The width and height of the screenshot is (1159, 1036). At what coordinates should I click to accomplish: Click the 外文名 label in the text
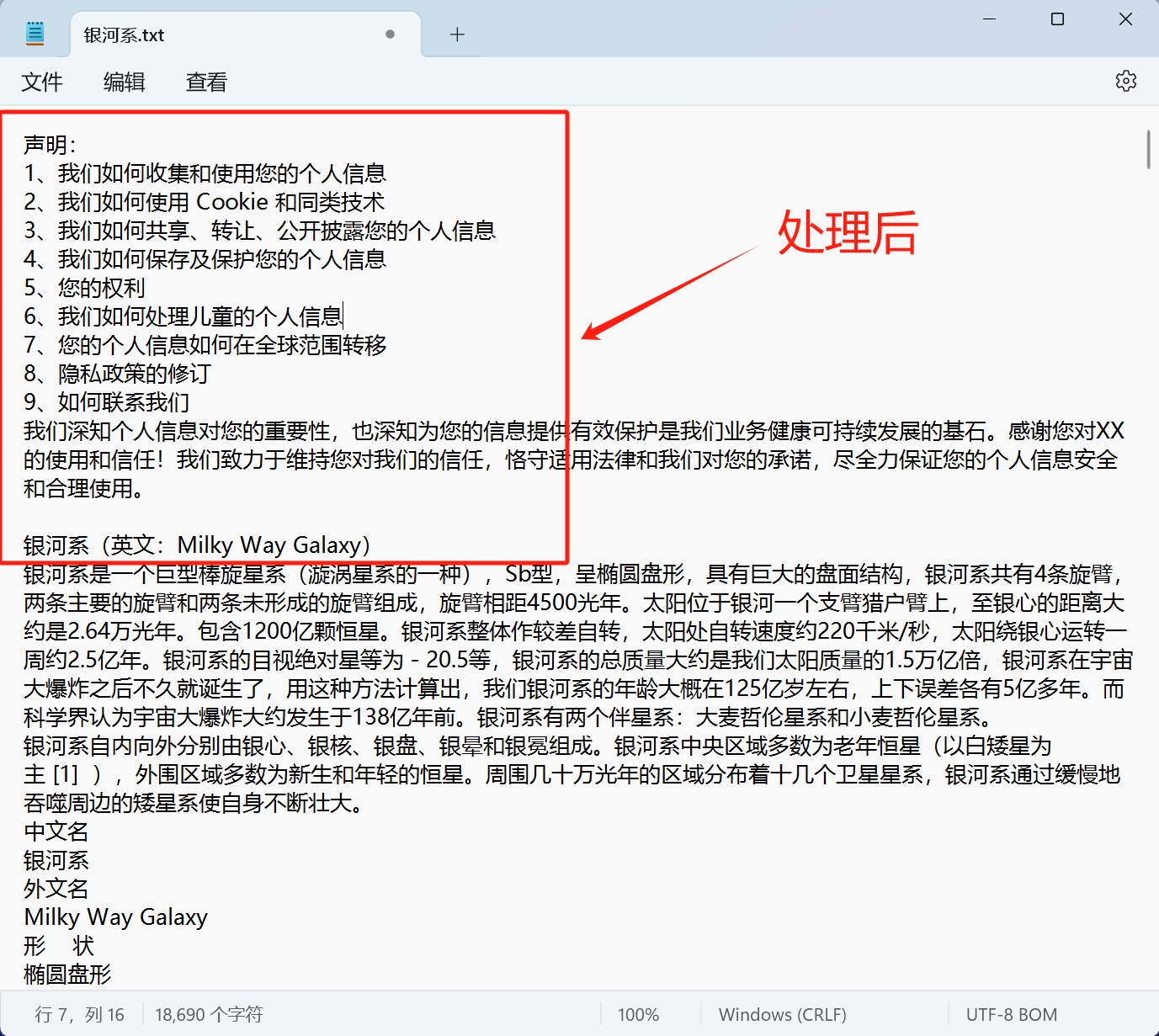pos(55,888)
